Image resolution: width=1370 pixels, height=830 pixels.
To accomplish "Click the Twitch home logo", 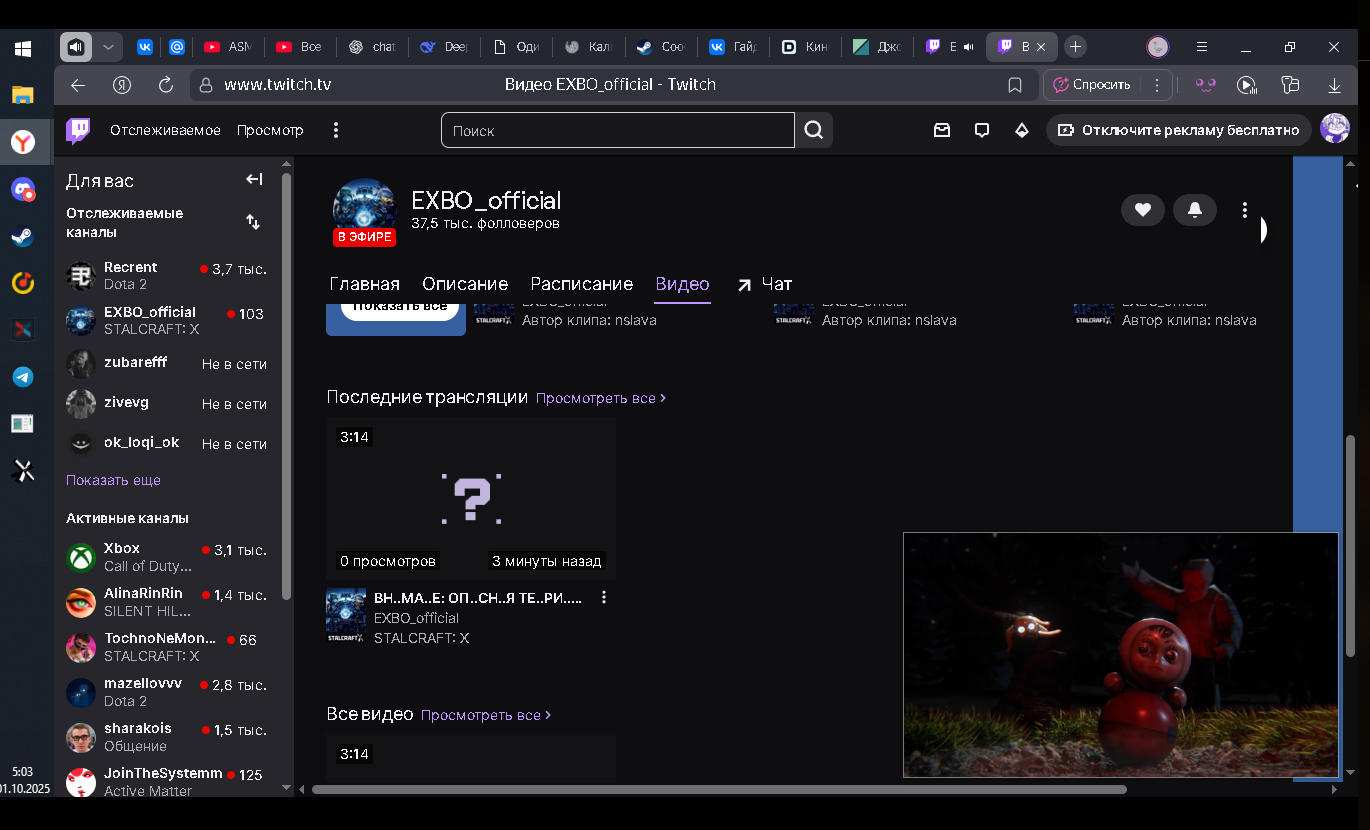I will pyautogui.click(x=78, y=130).
